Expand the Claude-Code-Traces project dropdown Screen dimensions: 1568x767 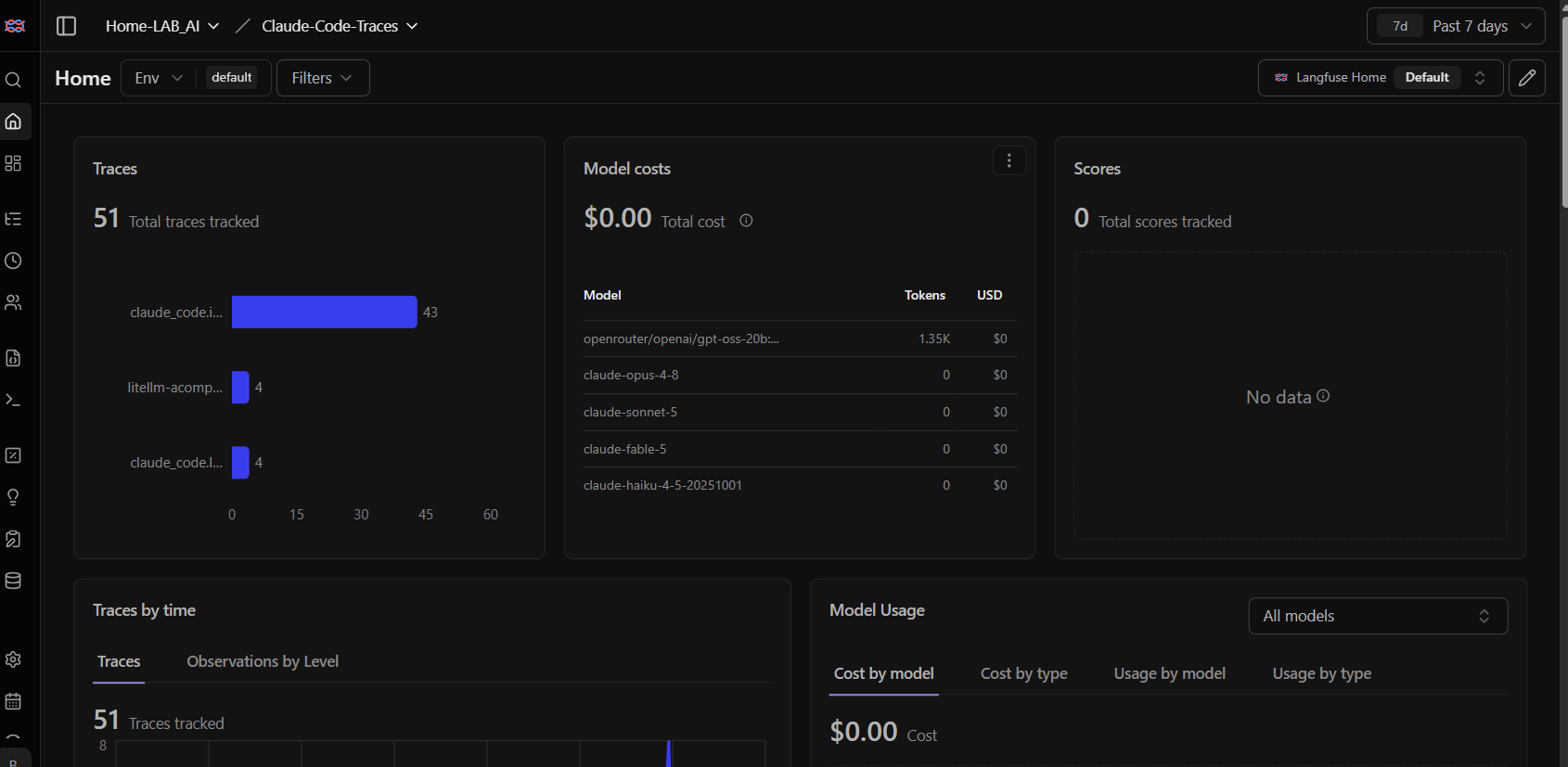(x=340, y=26)
